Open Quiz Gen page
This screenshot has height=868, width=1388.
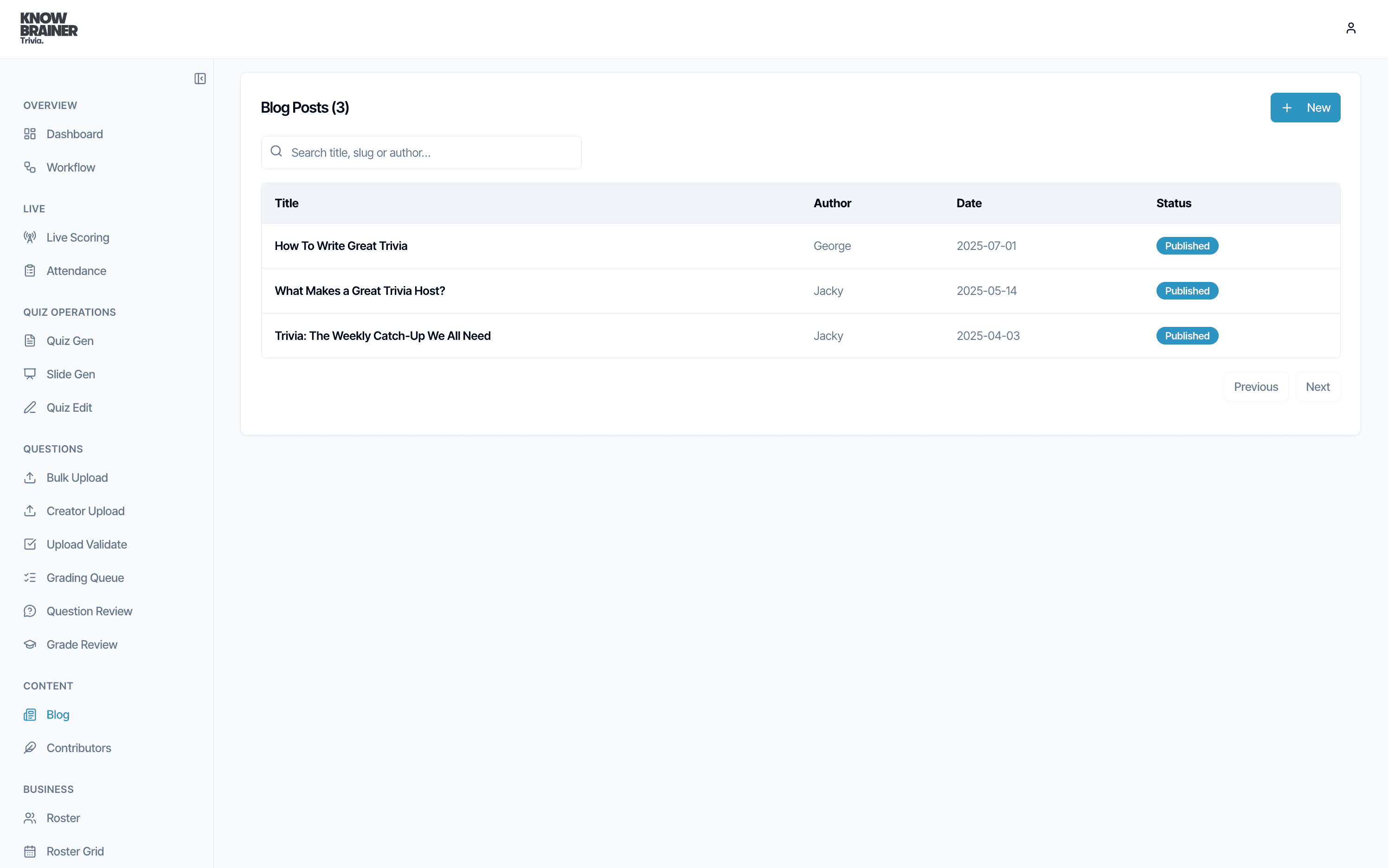pyautogui.click(x=70, y=340)
